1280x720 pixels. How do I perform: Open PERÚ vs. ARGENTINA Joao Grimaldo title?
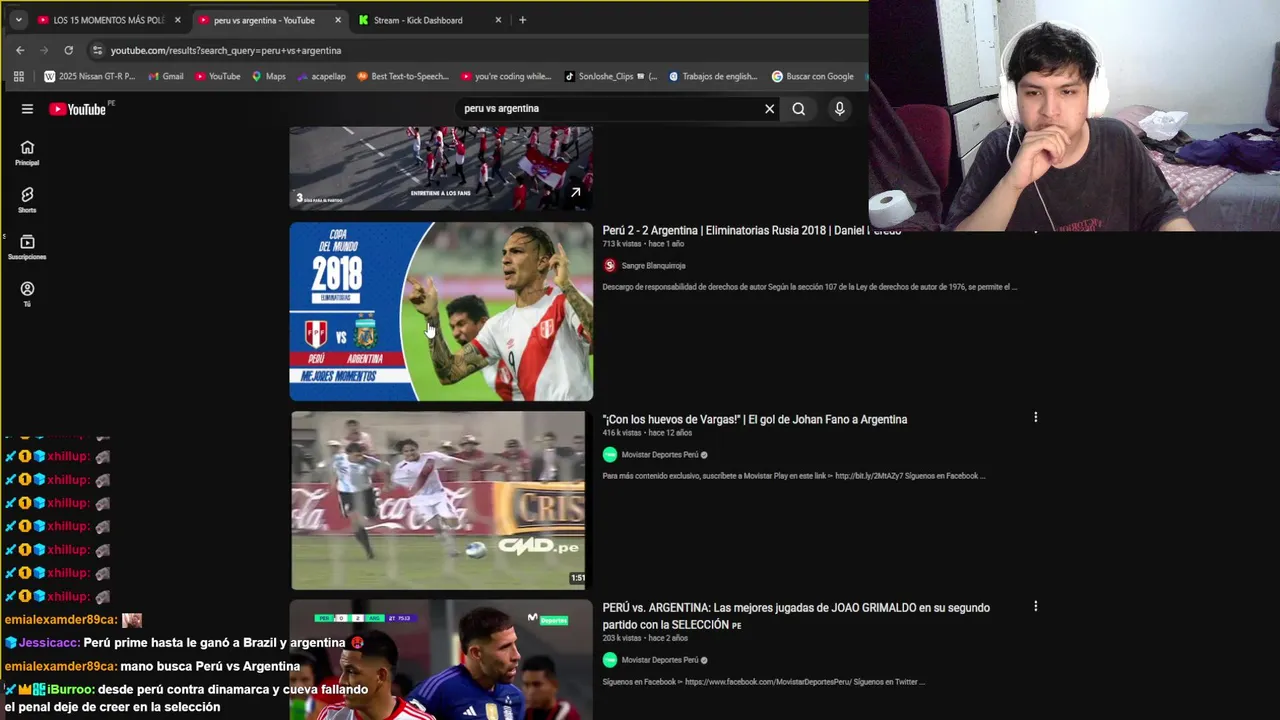pyautogui.click(x=796, y=616)
